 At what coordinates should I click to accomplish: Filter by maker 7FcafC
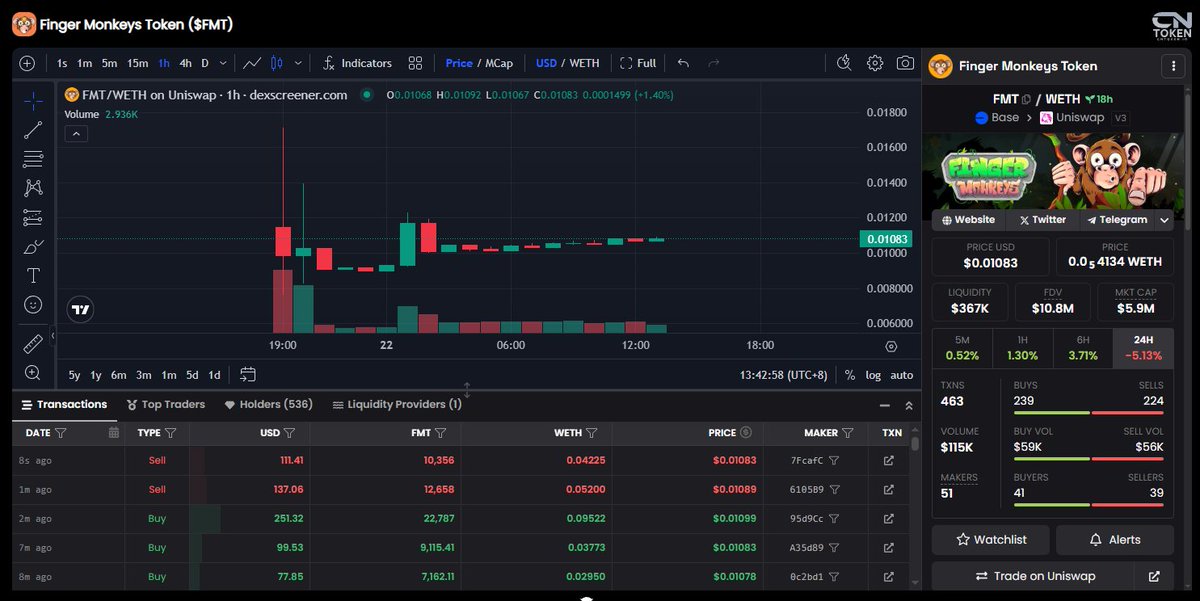834,461
